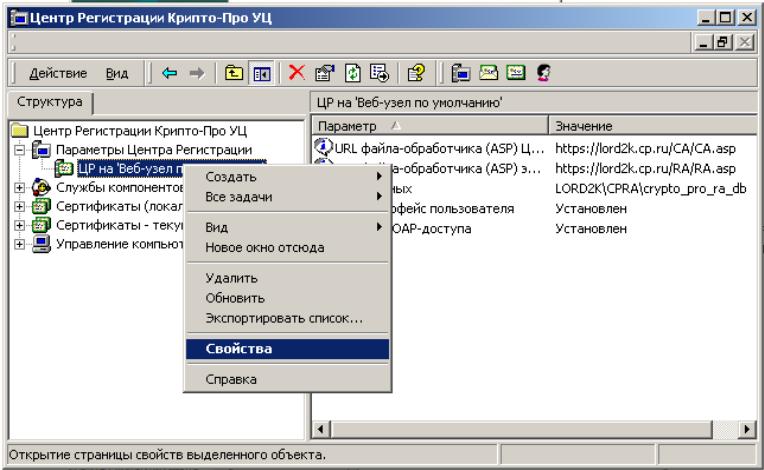Click the red X delete toolbar icon
The height and width of the screenshot is (470, 764).
tap(297, 73)
